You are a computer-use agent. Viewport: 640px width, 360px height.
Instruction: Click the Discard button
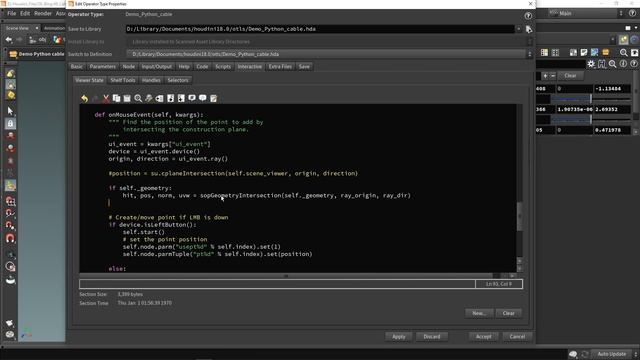point(432,337)
